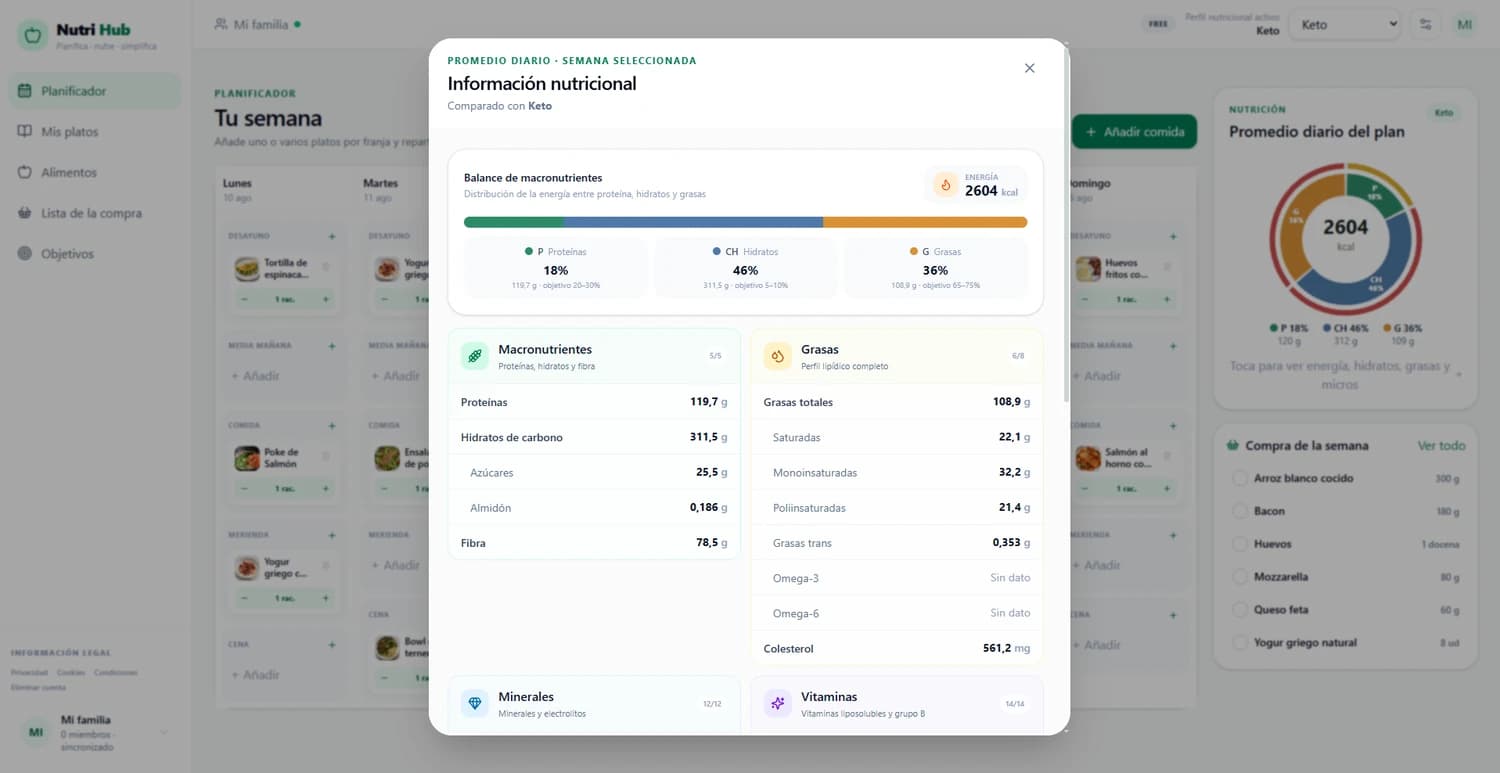The width and height of the screenshot is (1500, 773).
Task: Click the Añadir comida button
Action: 1134,131
